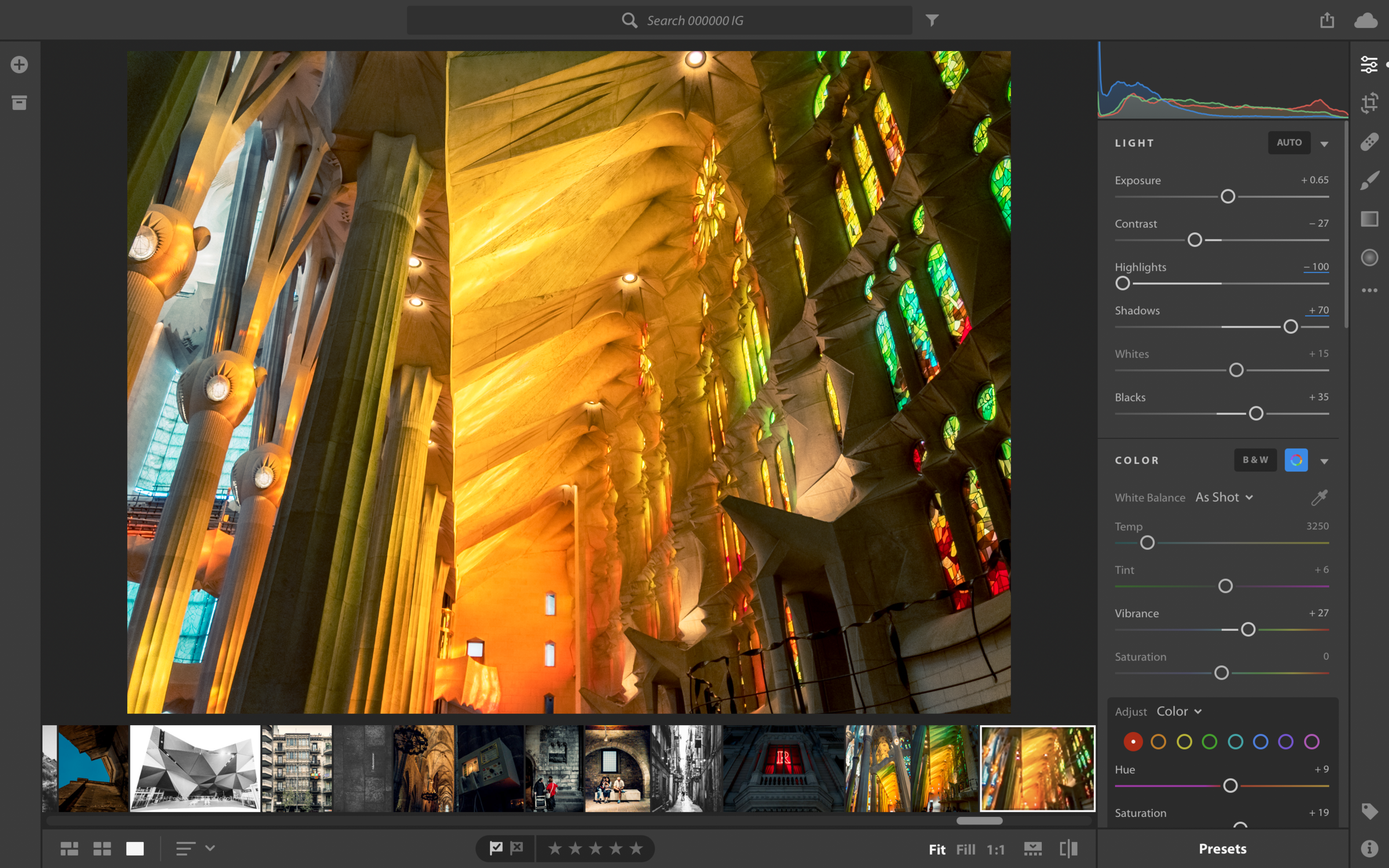Collapse the Color panel triangle
This screenshot has width=1389, height=868.
pos(1324,461)
